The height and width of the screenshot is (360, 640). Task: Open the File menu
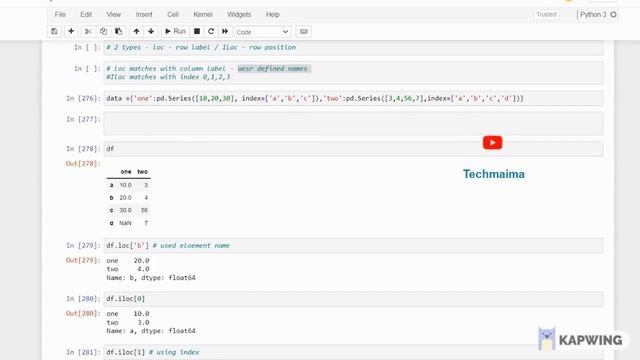point(60,14)
